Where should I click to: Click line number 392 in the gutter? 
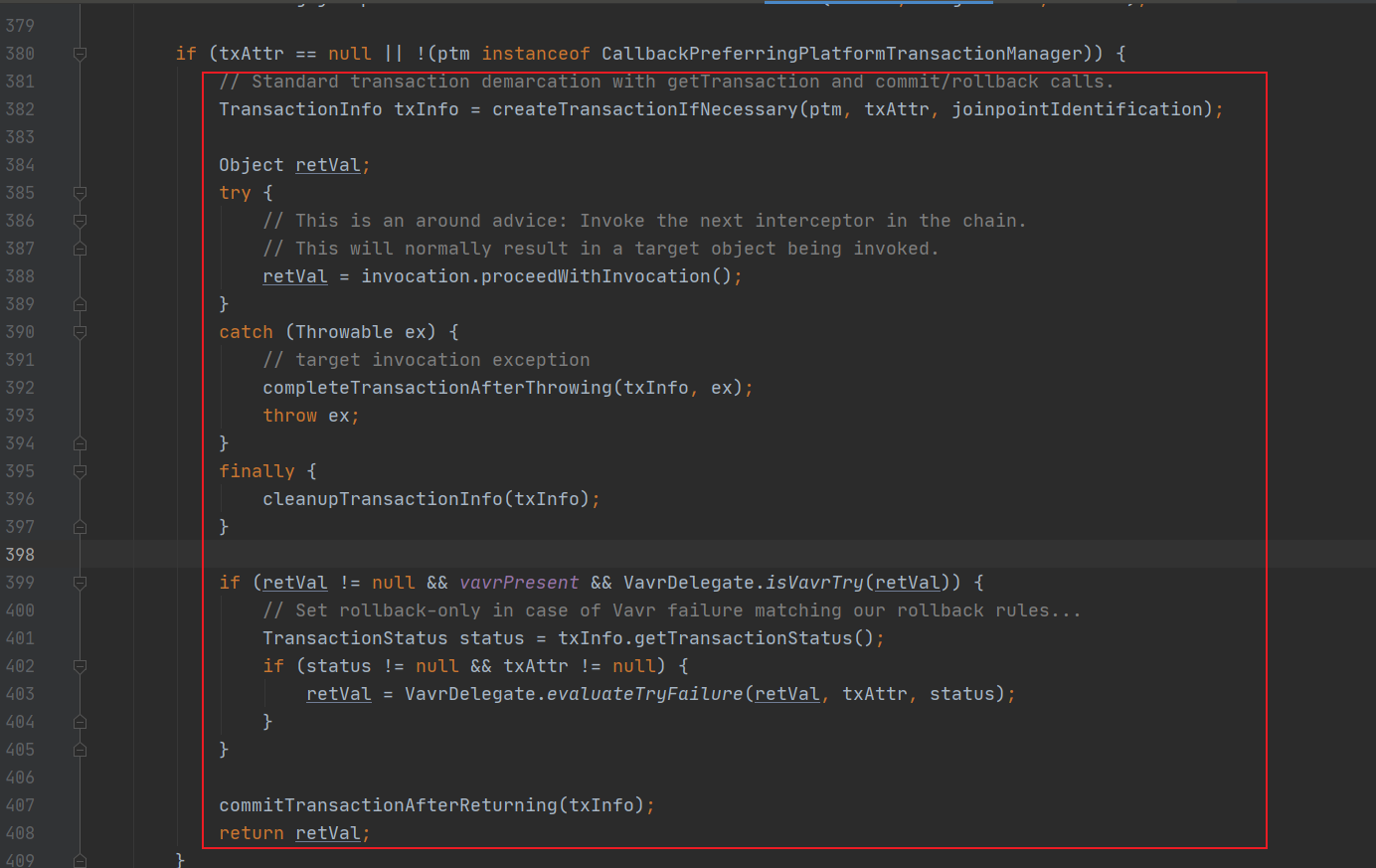20,388
